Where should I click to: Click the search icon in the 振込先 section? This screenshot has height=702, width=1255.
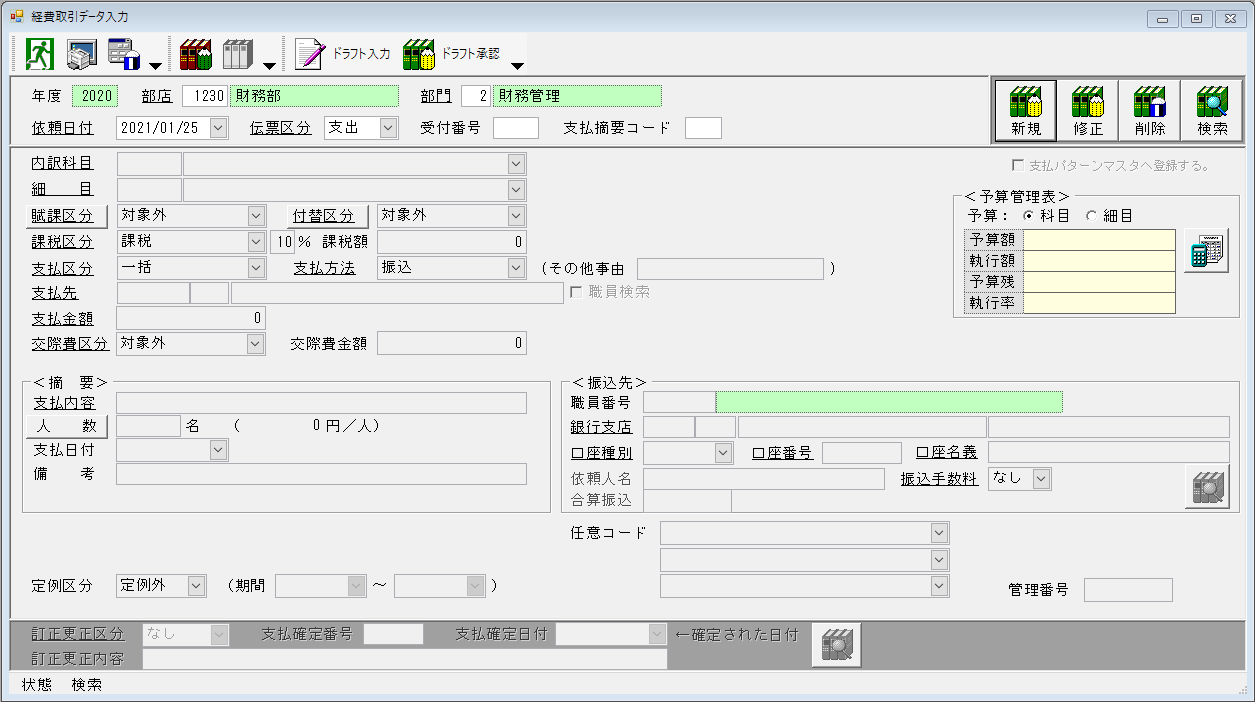pos(1207,487)
